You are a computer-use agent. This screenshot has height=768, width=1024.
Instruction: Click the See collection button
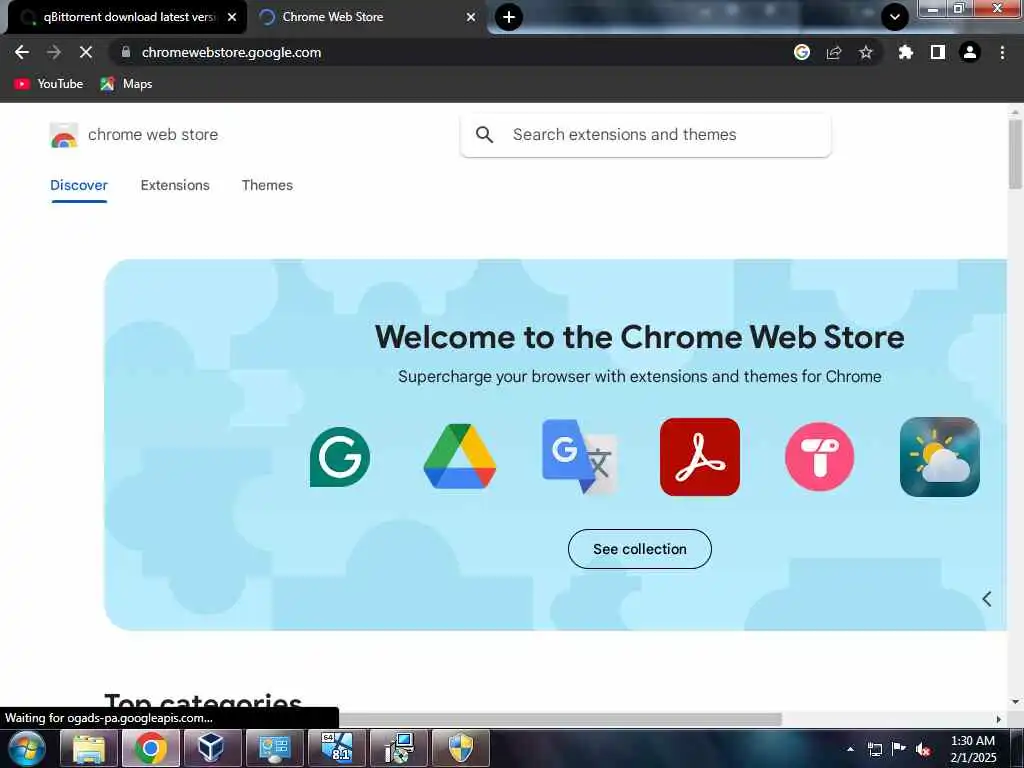coord(639,549)
